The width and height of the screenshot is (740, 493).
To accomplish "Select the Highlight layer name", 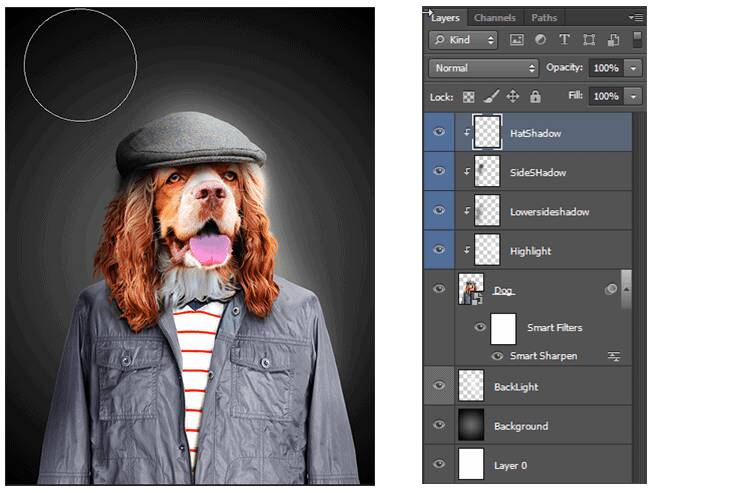I will [x=530, y=251].
